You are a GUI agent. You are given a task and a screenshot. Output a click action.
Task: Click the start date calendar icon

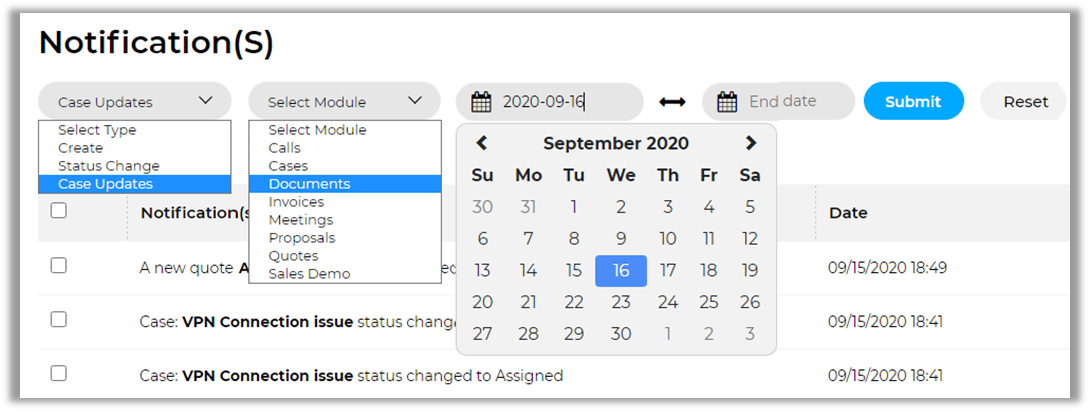click(x=481, y=101)
